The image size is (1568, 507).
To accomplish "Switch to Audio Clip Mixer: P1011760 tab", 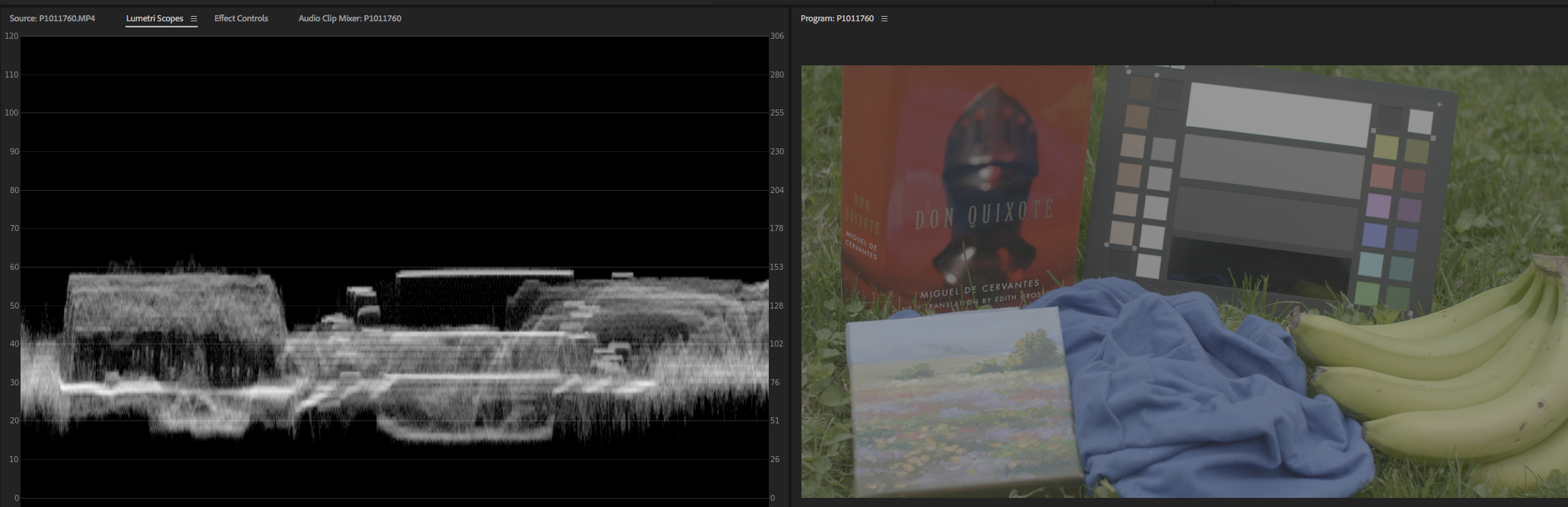I will pyautogui.click(x=350, y=18).
